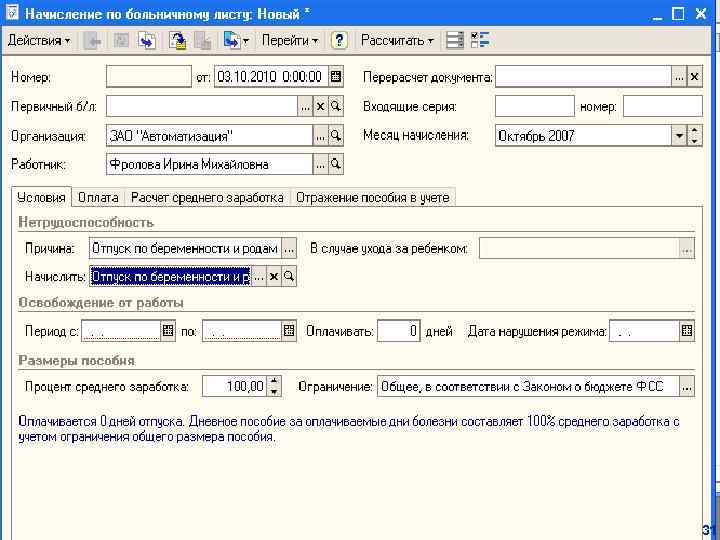Screen dimensions: 720x540
Task: Click the date field 03.10.2010
Action: click(271, 77)
